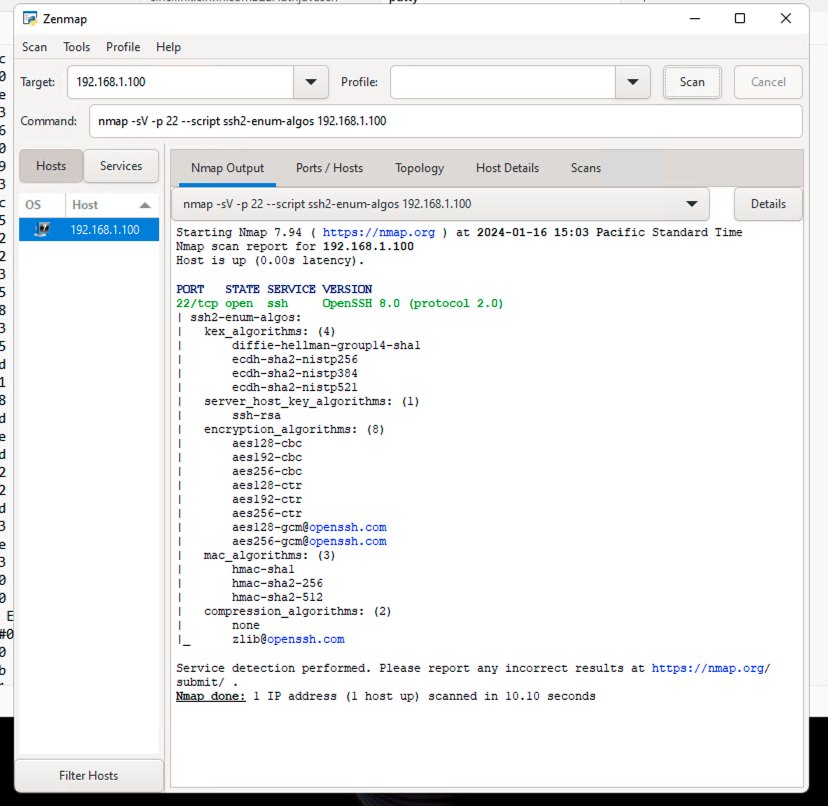
Task: Switch to the Topology tab
Action: [x=419, y=168]
